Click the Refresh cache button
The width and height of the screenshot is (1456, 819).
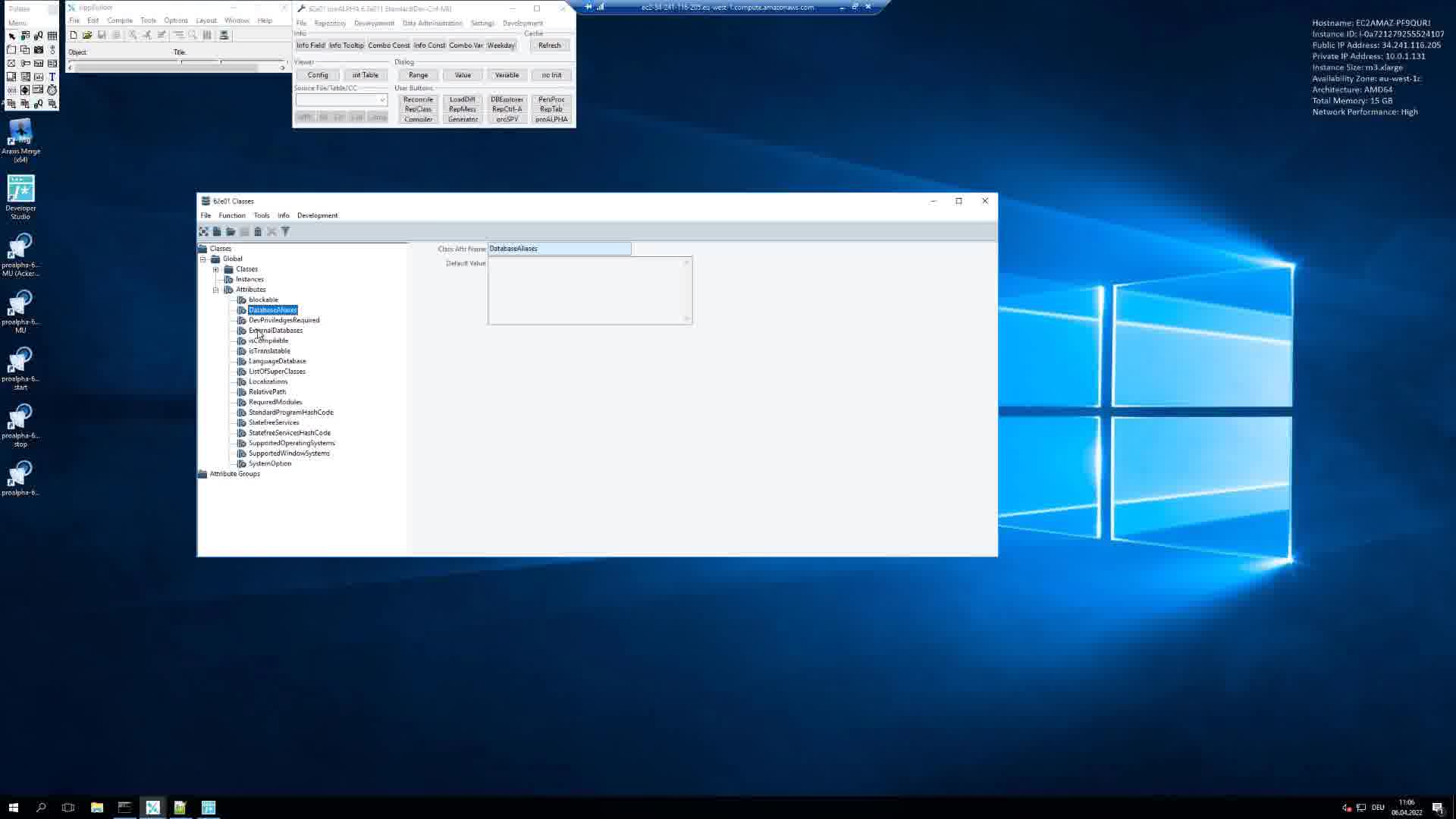550,45
